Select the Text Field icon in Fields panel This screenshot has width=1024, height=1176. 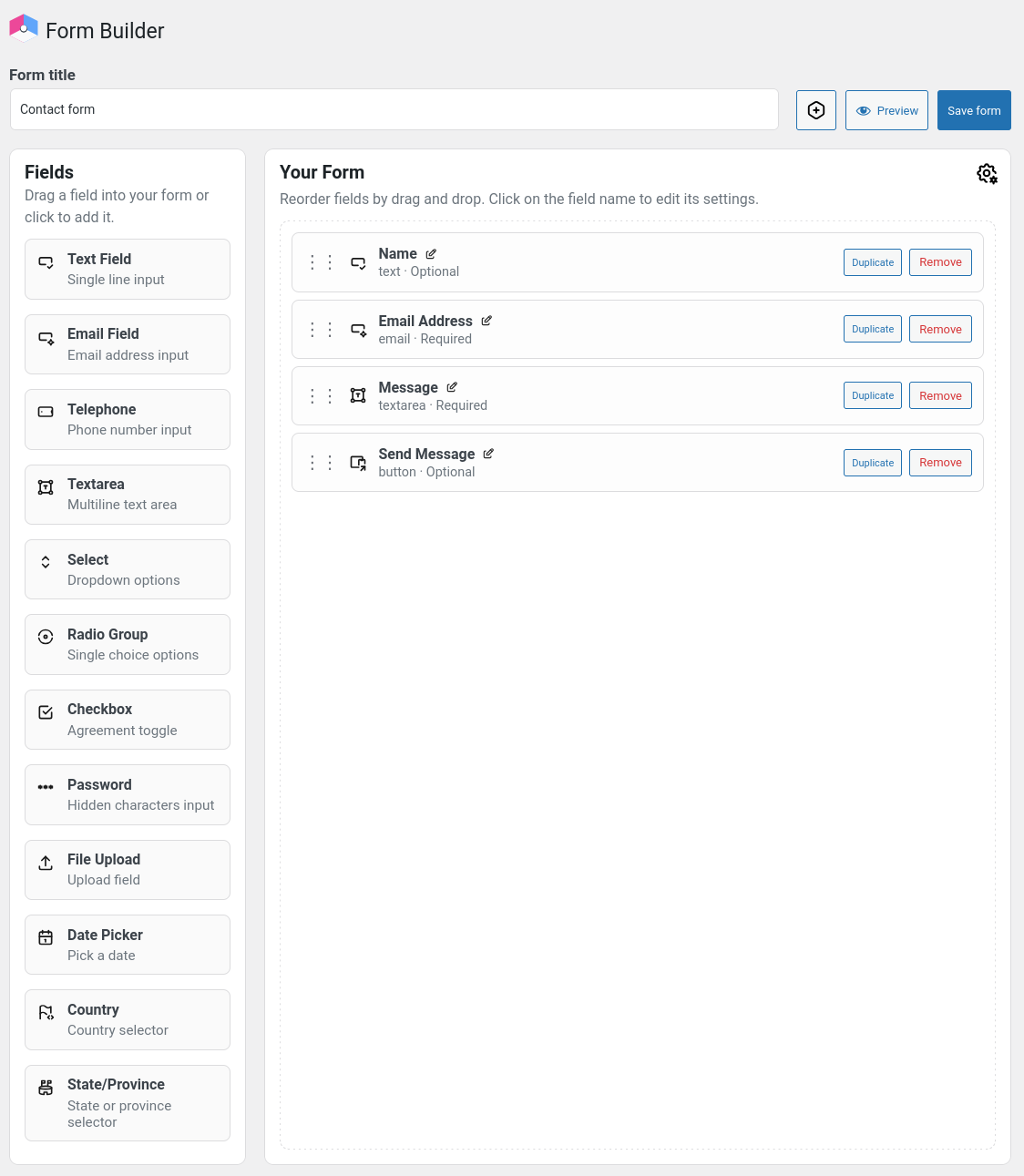coord(46,262)
